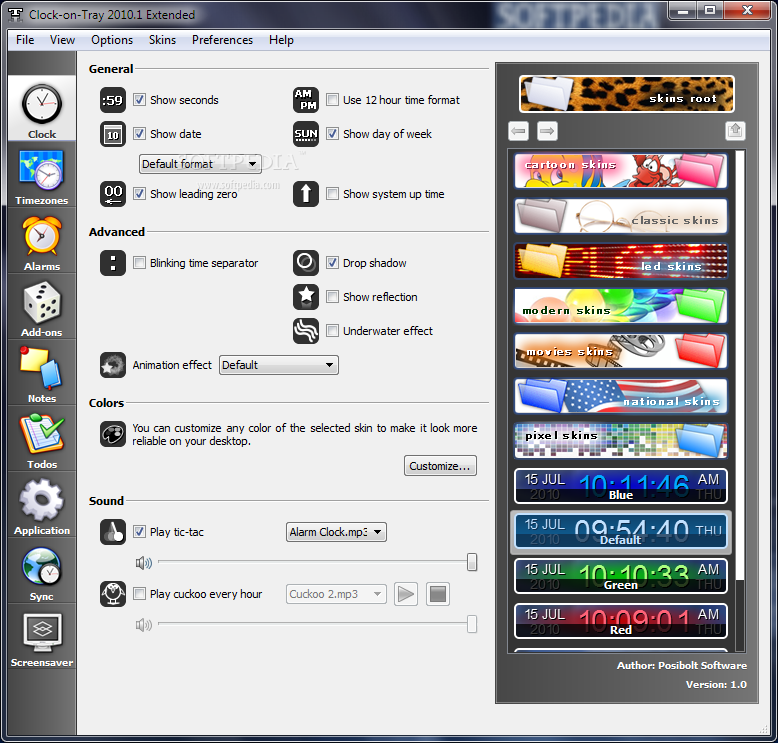The height and width of the screenshot is (743, 778).
Task: Toggle Show leading zero
Action: (x=139, y=194)
